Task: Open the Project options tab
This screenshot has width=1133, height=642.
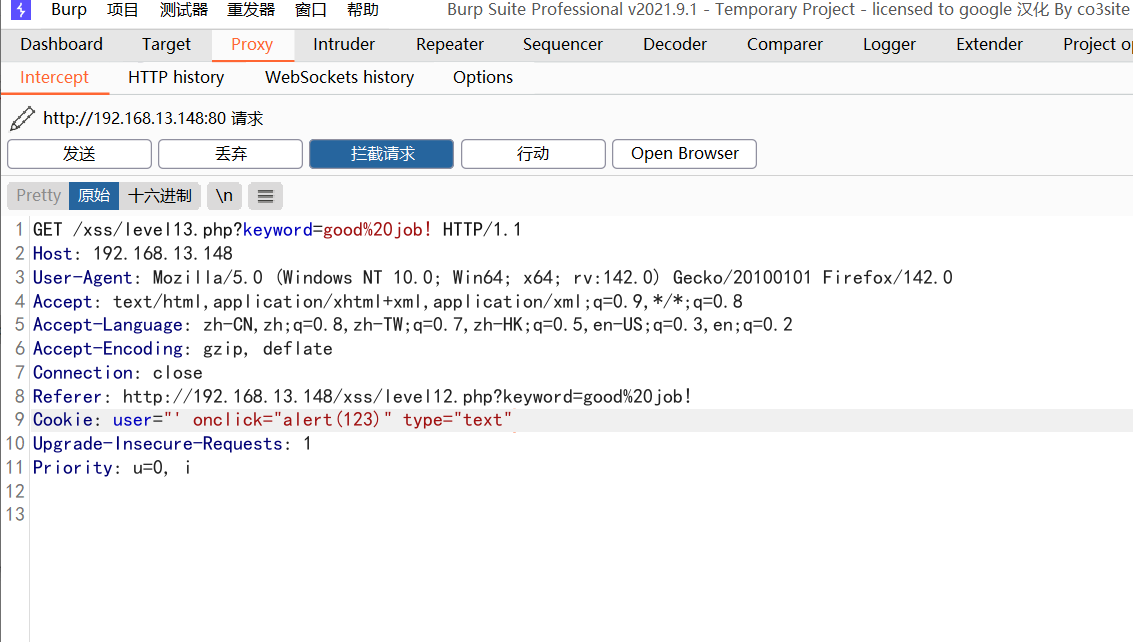Action: click(1097, 45)
